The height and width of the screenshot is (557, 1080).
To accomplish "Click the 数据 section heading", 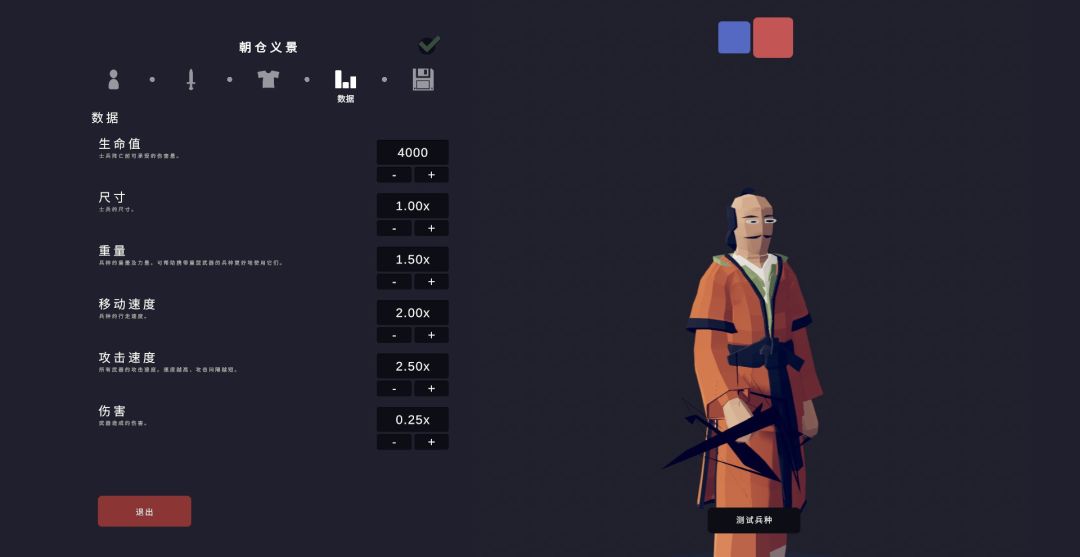I will [x=105, y=118].
